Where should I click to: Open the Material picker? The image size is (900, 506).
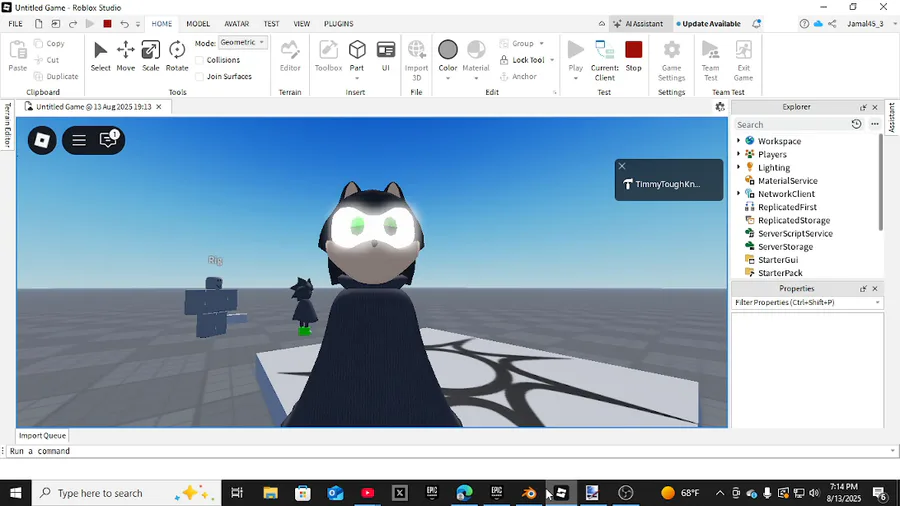pos(476,56)
